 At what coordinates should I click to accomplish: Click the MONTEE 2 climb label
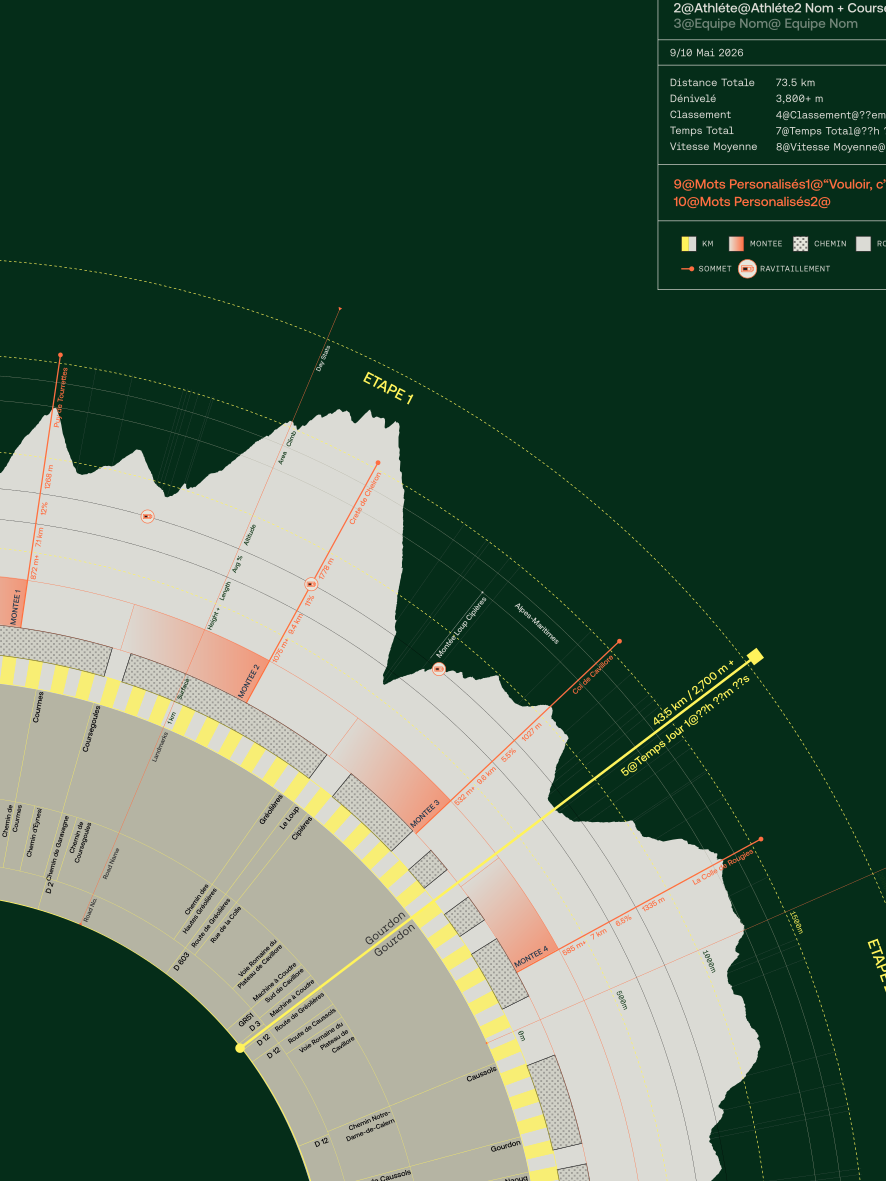click(249, 682)
